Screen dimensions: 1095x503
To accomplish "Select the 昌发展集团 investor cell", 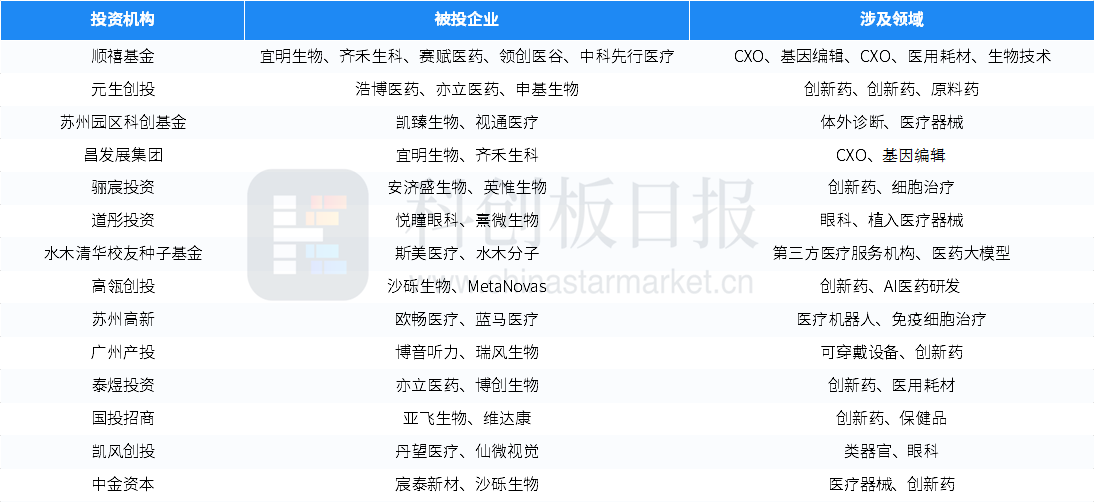I will coord(122,155).
